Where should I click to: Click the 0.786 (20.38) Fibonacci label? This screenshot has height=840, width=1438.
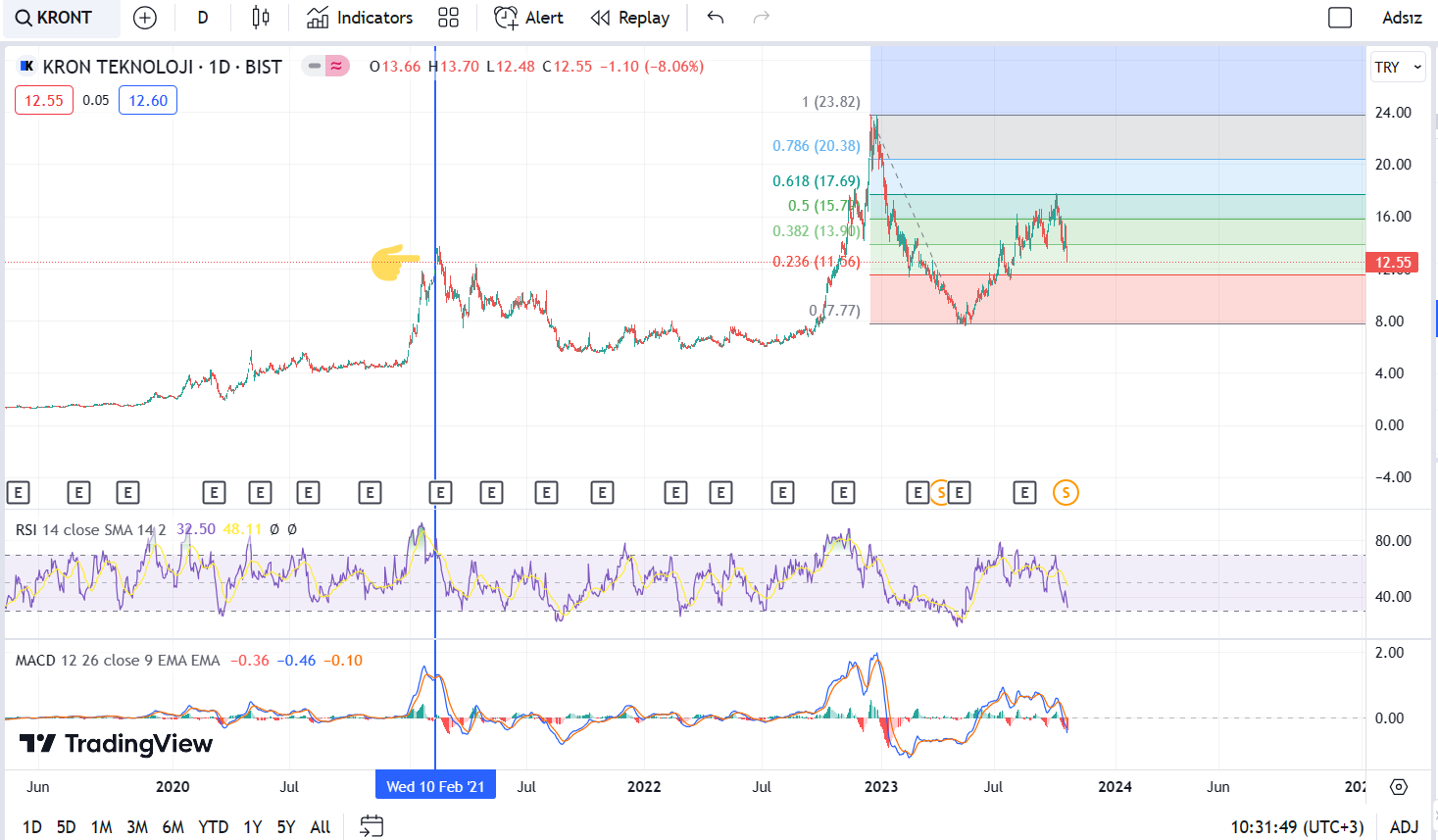coord(816,145)
